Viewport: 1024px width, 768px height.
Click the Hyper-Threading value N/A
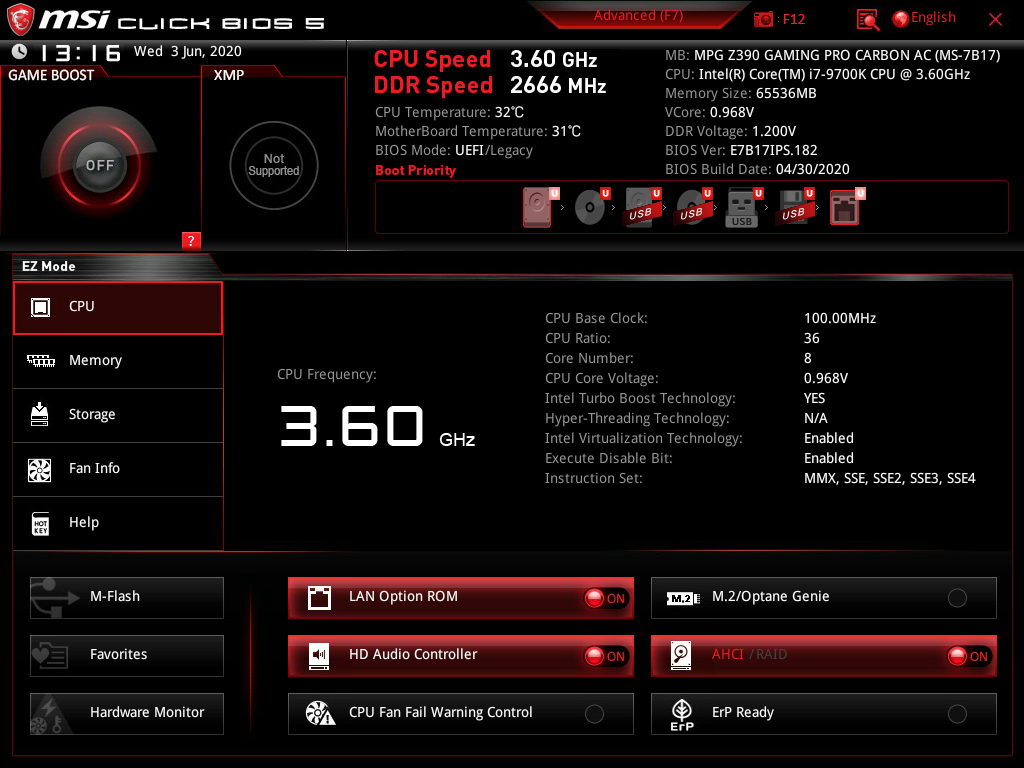click(x=815, y=418)
